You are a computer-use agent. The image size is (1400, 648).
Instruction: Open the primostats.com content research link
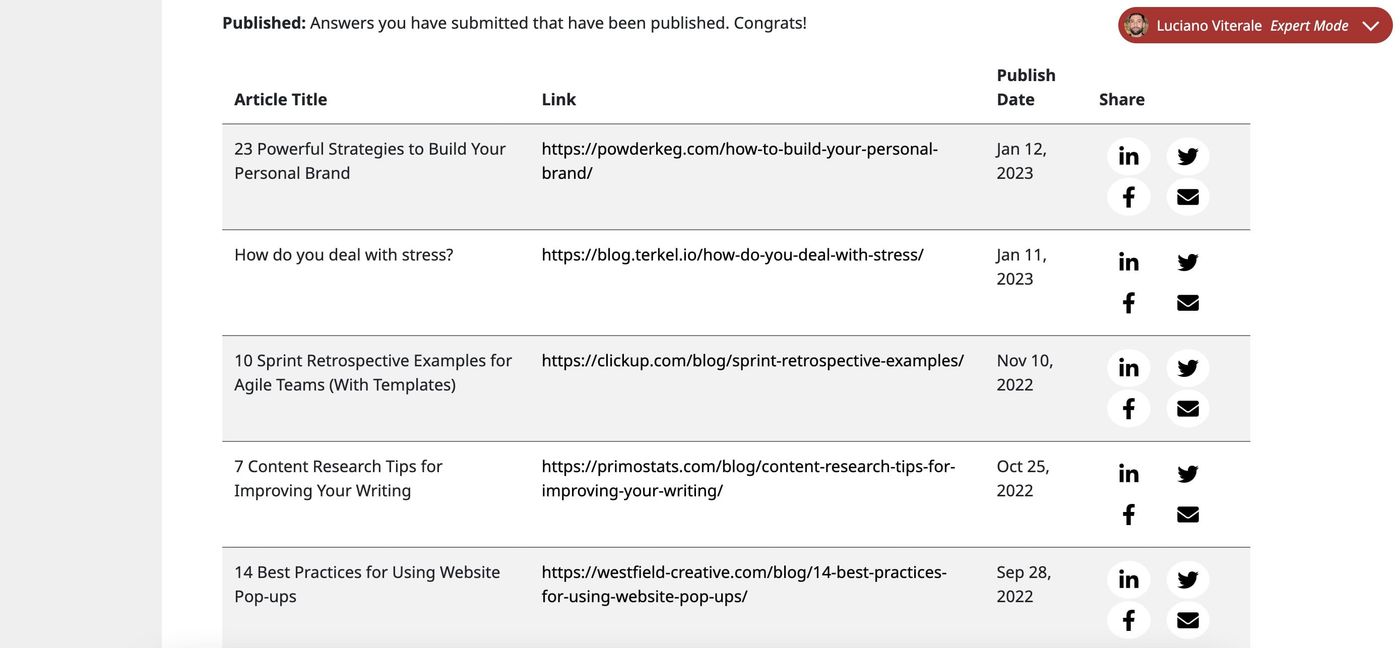(749, 479)
